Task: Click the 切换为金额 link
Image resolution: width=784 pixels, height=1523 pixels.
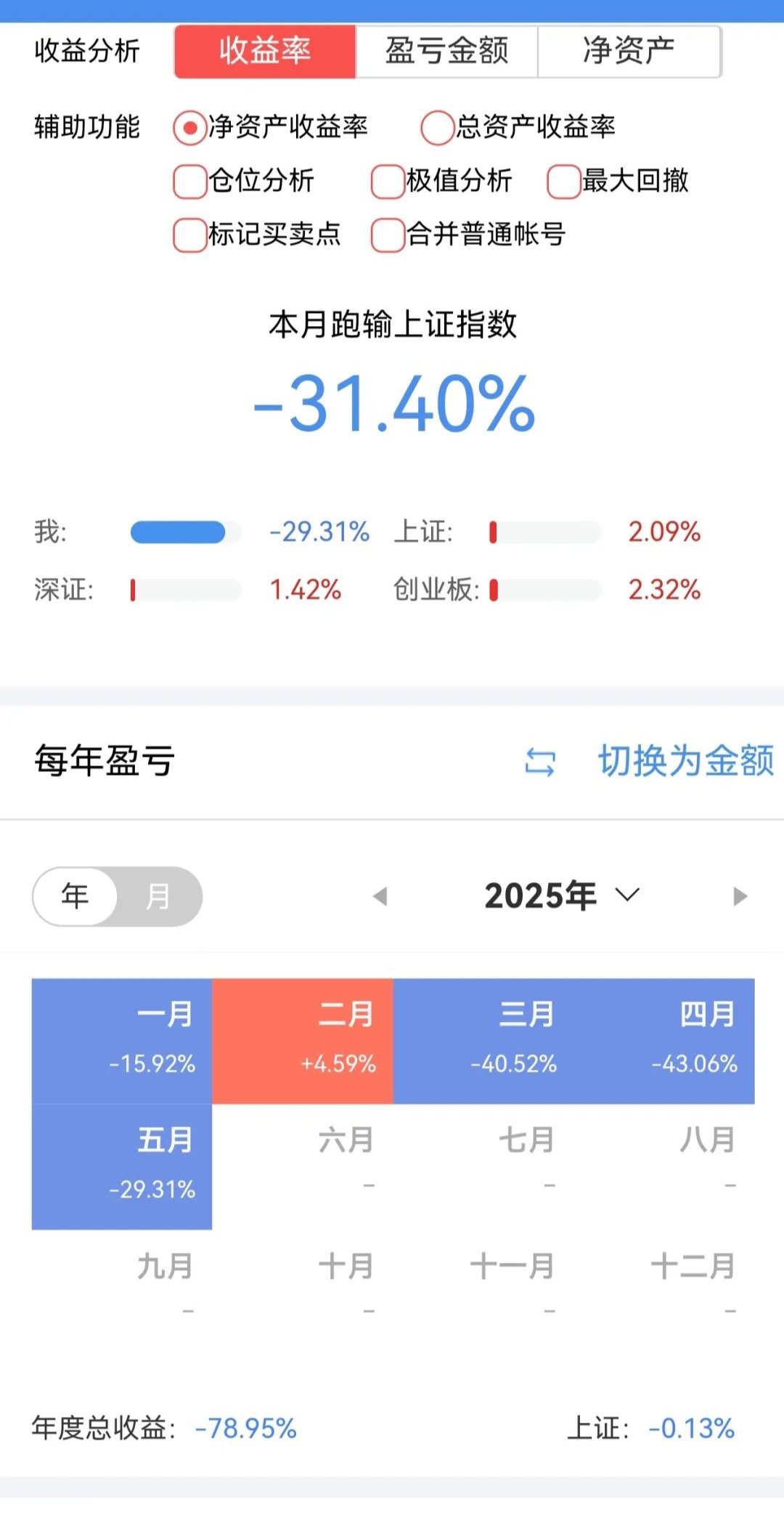Action: (686, 761)
